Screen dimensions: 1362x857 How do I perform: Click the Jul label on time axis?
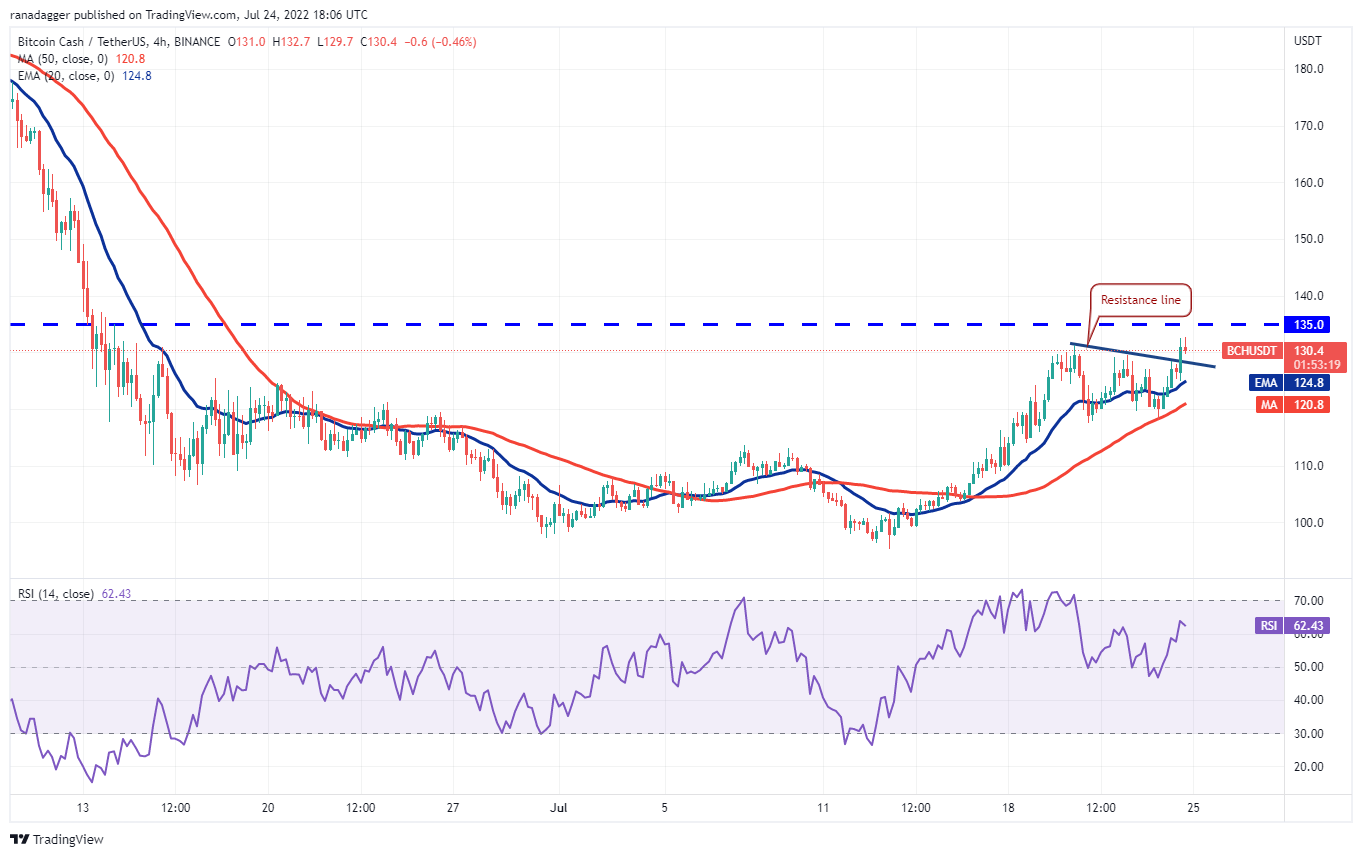[x=559, y=805]
